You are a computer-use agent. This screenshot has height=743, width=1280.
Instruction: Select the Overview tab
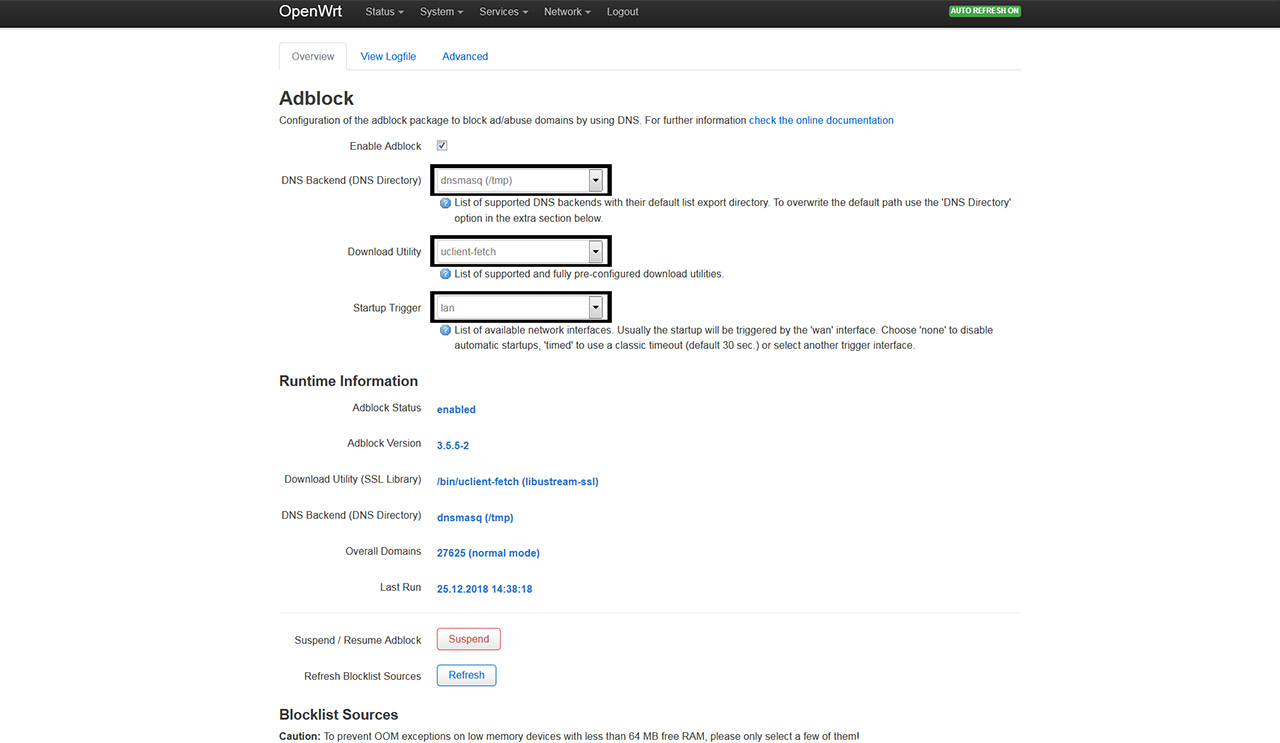coord(313,56)
